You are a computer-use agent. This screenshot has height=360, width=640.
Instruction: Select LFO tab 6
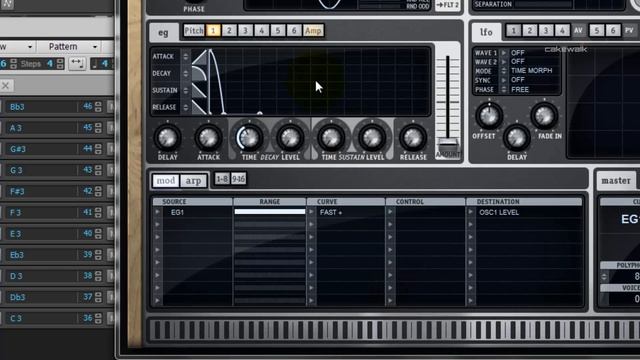click(x=613, y=31)
